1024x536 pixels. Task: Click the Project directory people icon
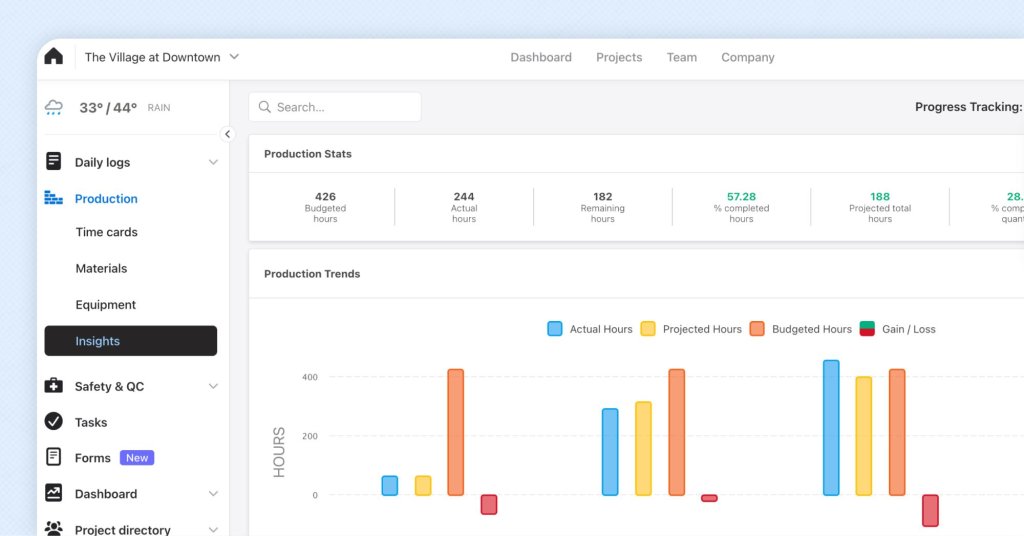54,529
